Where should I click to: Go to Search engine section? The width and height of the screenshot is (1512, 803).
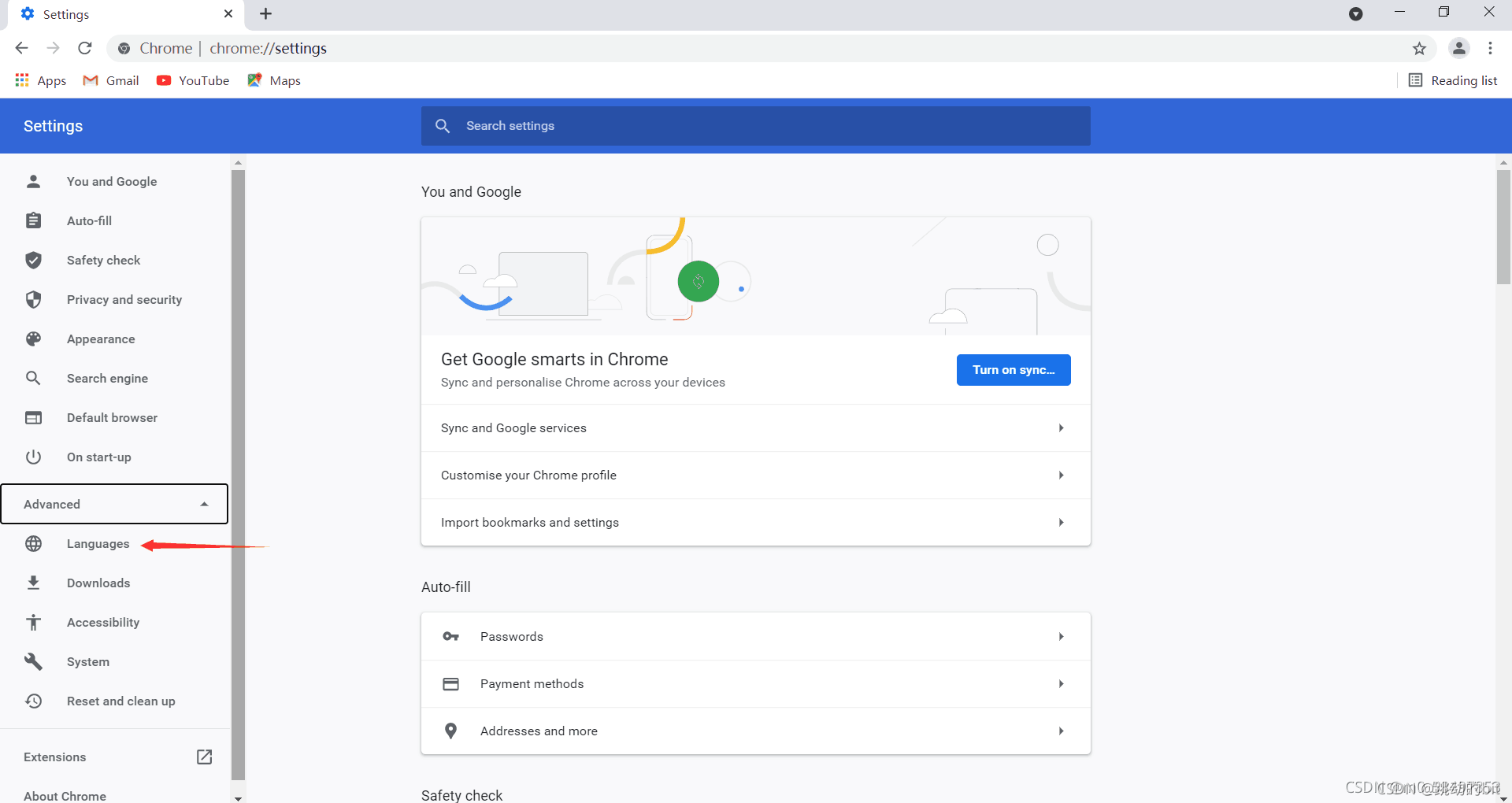click(x=107, y=378)
